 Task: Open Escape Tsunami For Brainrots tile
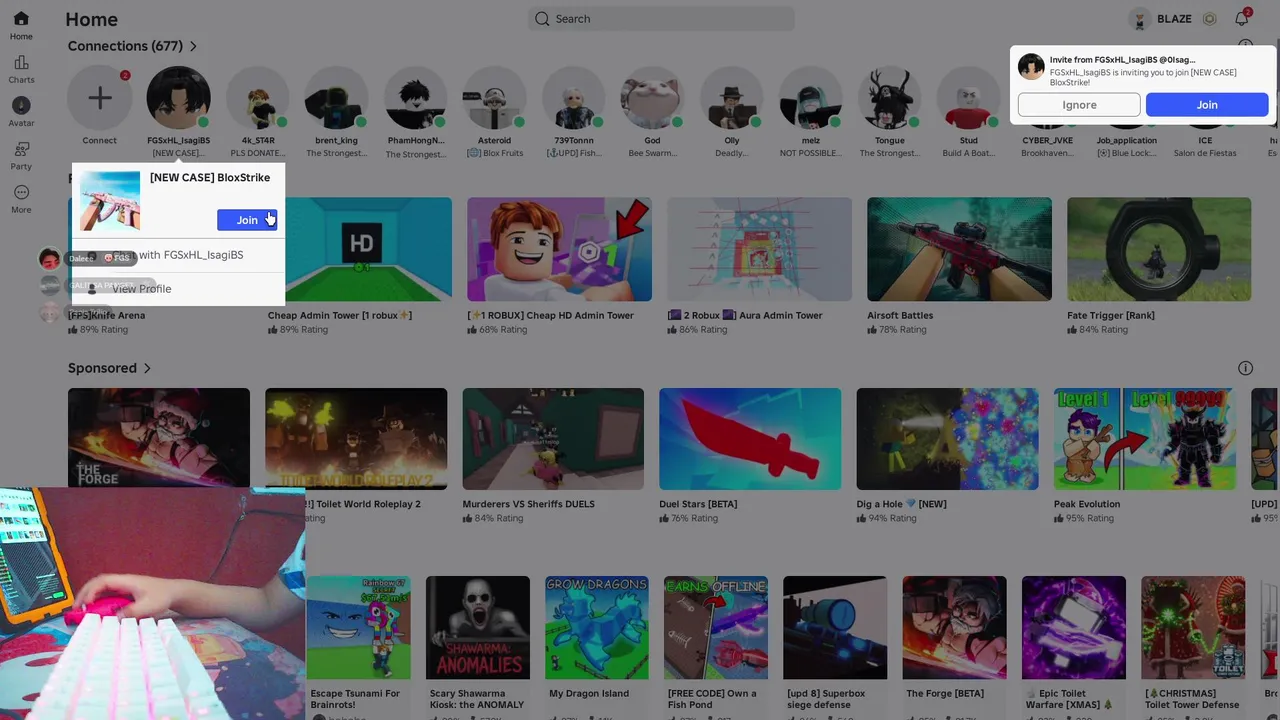359,628
